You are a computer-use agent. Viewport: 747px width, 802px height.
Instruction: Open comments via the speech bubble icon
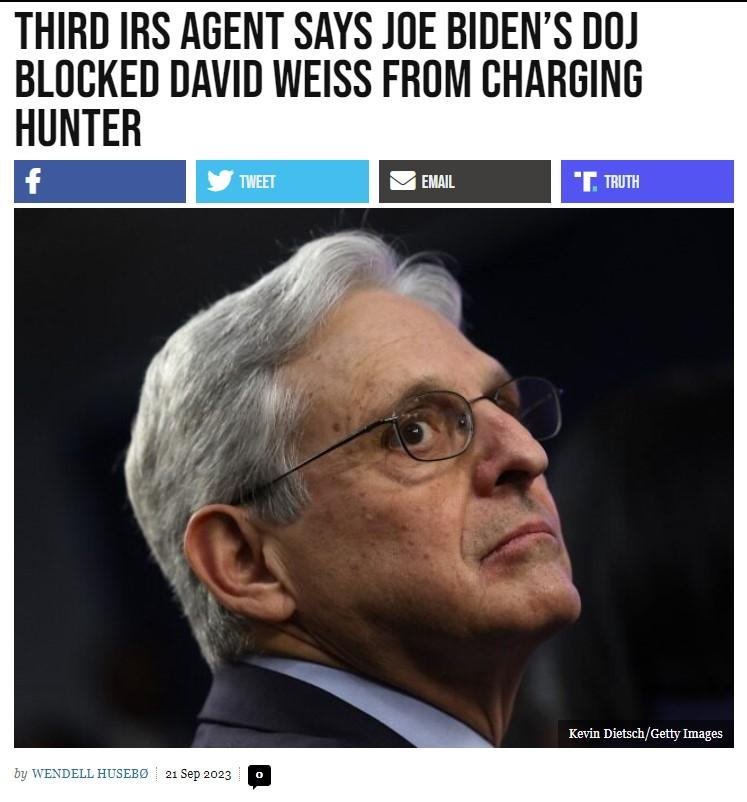click(259, 776)
